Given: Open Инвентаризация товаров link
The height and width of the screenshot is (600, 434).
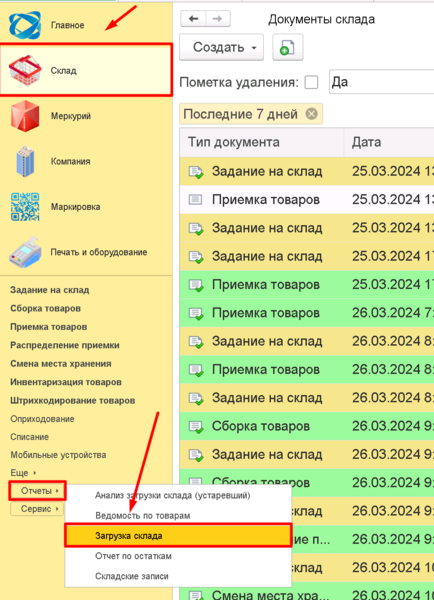Looking at the screenshot, I should point(66,382).
